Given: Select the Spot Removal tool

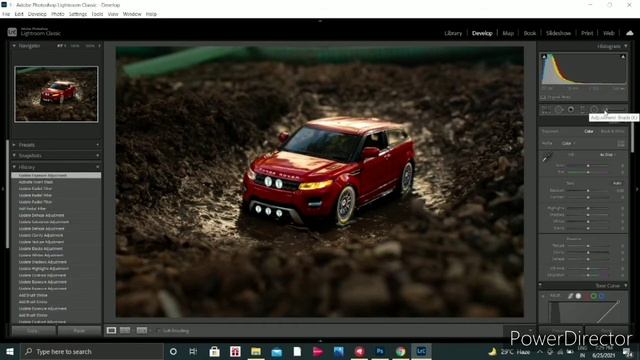Looking at the screenshot, I should point(558,109).
